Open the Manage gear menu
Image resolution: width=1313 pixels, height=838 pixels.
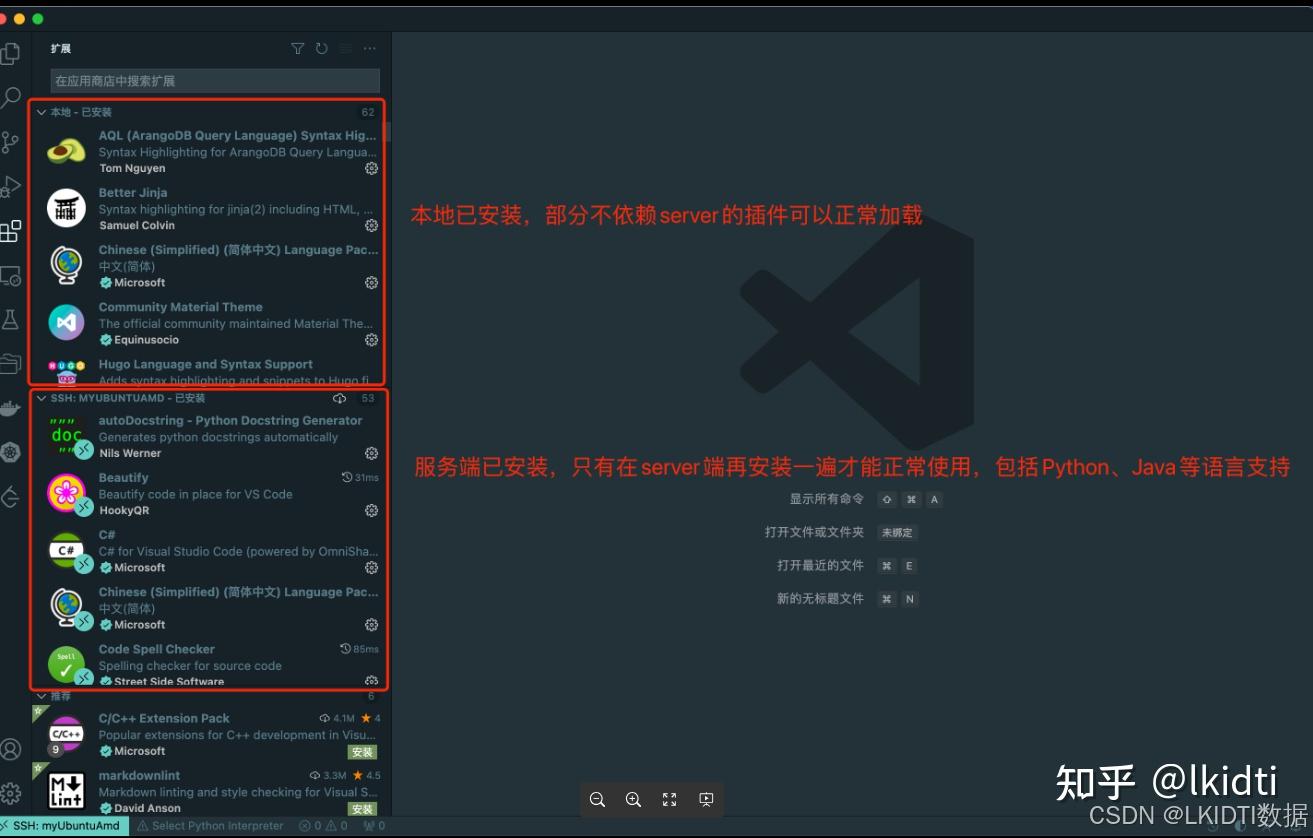[11, 791]
